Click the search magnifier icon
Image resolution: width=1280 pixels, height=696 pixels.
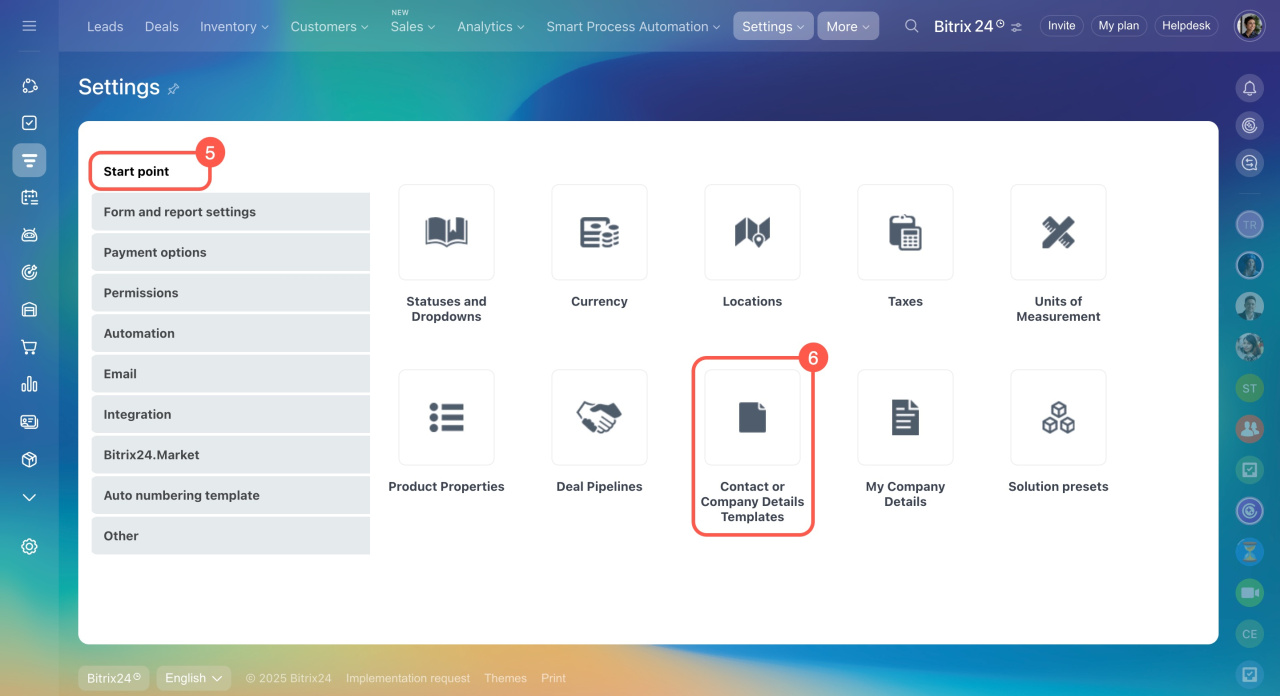pyautogui.click(x=911, y=26)
